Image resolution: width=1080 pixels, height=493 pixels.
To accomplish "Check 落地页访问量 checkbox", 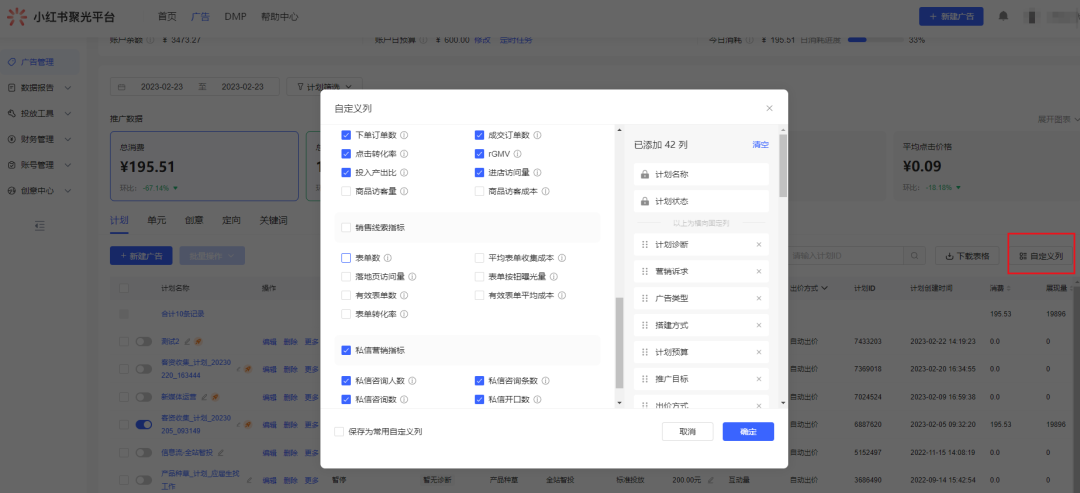I will click(x=346, y=277).
